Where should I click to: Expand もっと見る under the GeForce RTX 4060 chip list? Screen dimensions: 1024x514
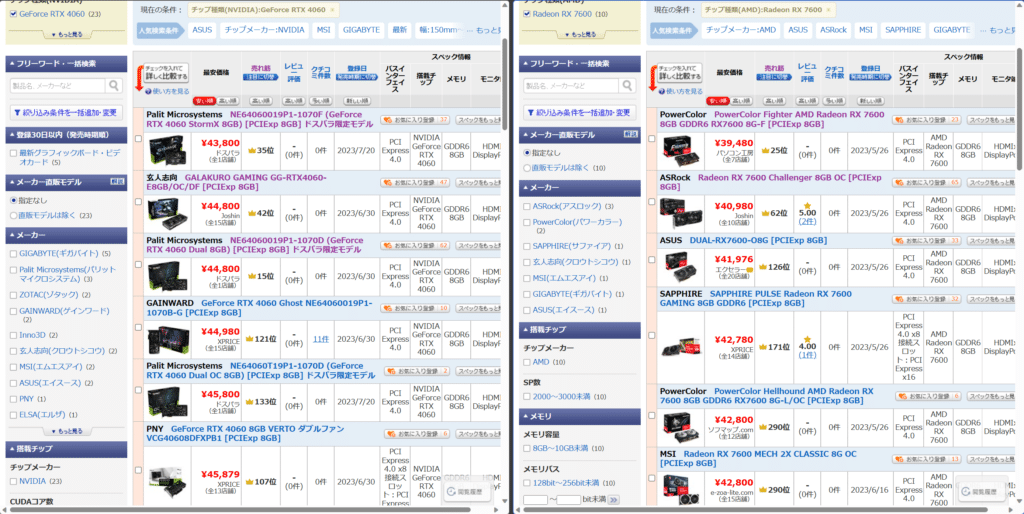(x=66, y=34)
